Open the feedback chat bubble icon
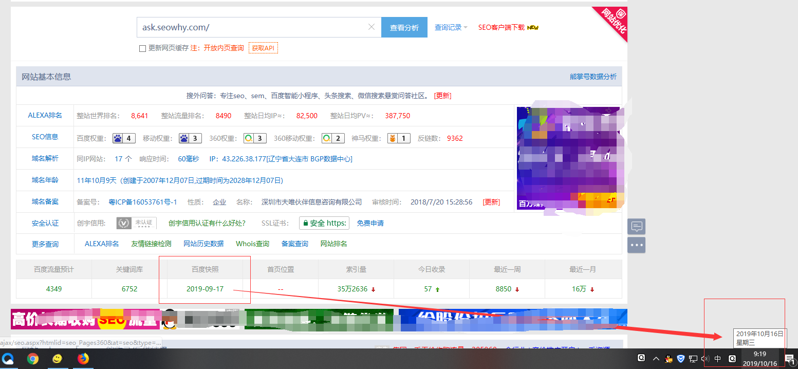Viewport: 798px width, 369px height. pos(637,226)
